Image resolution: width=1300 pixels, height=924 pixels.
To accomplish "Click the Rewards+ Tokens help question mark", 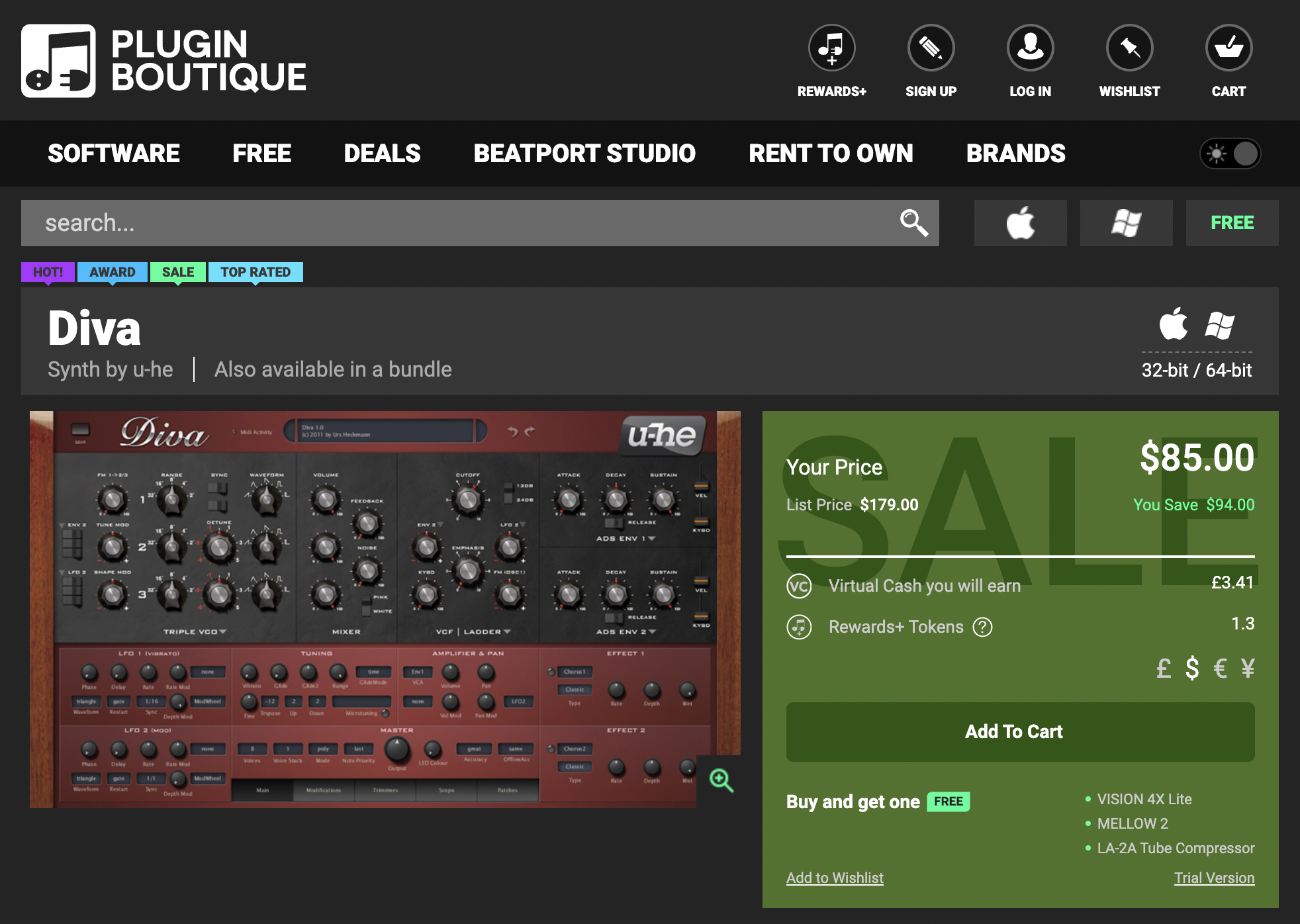I will 982,627.
